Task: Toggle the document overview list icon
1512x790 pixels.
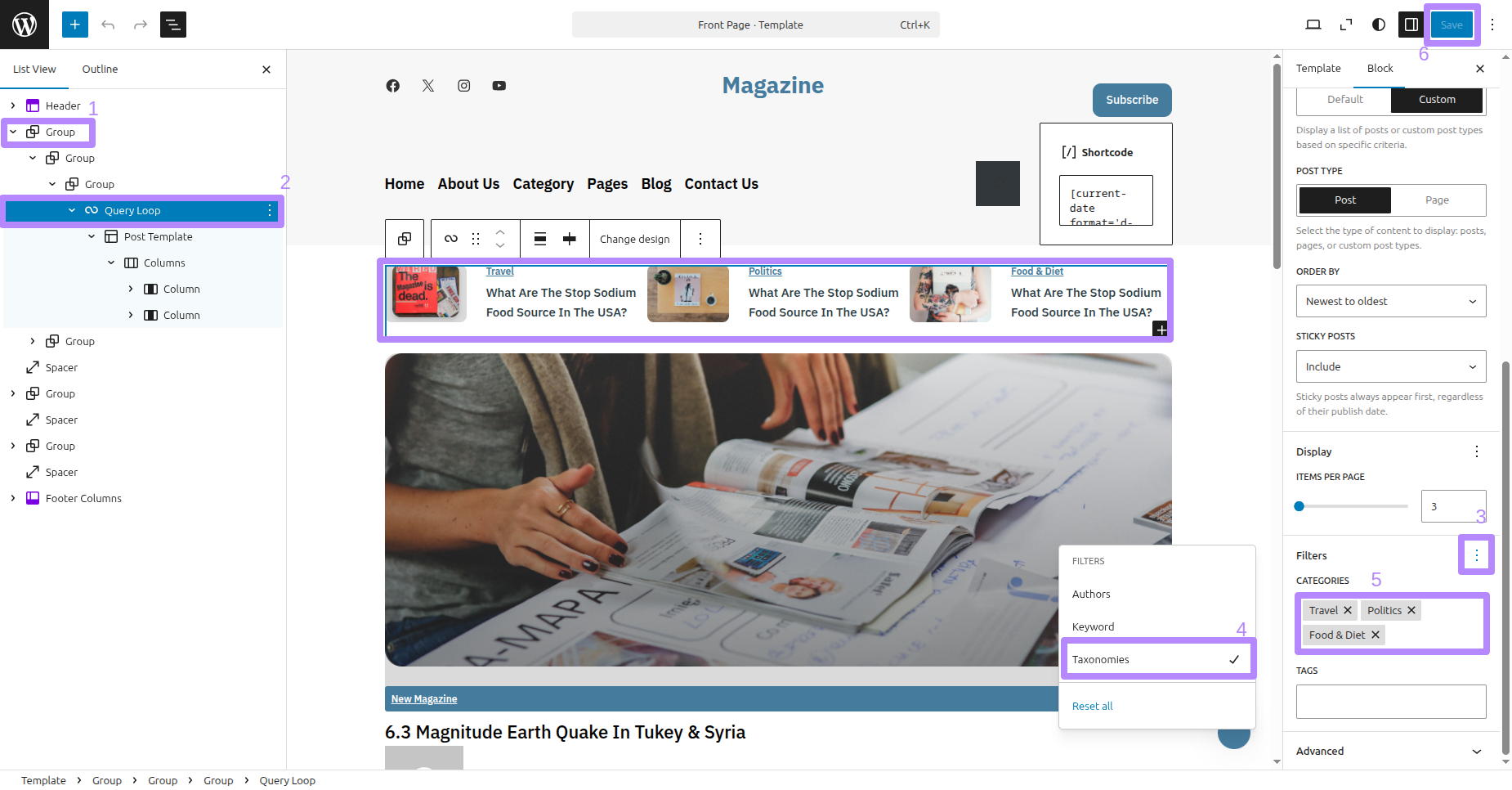Action: point(173,25)
